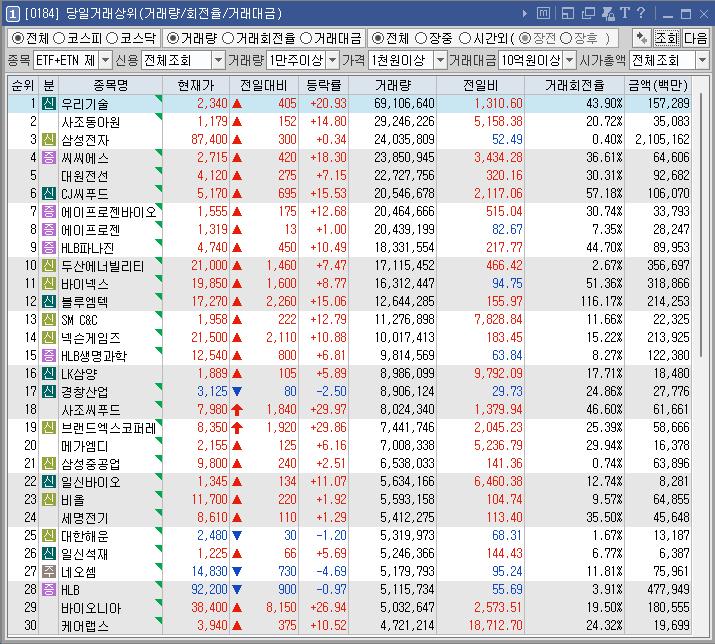The height and width of the screenshot is (644, 715).
Task: Select the 거래회전율 radio button
Action: (228, 38)
